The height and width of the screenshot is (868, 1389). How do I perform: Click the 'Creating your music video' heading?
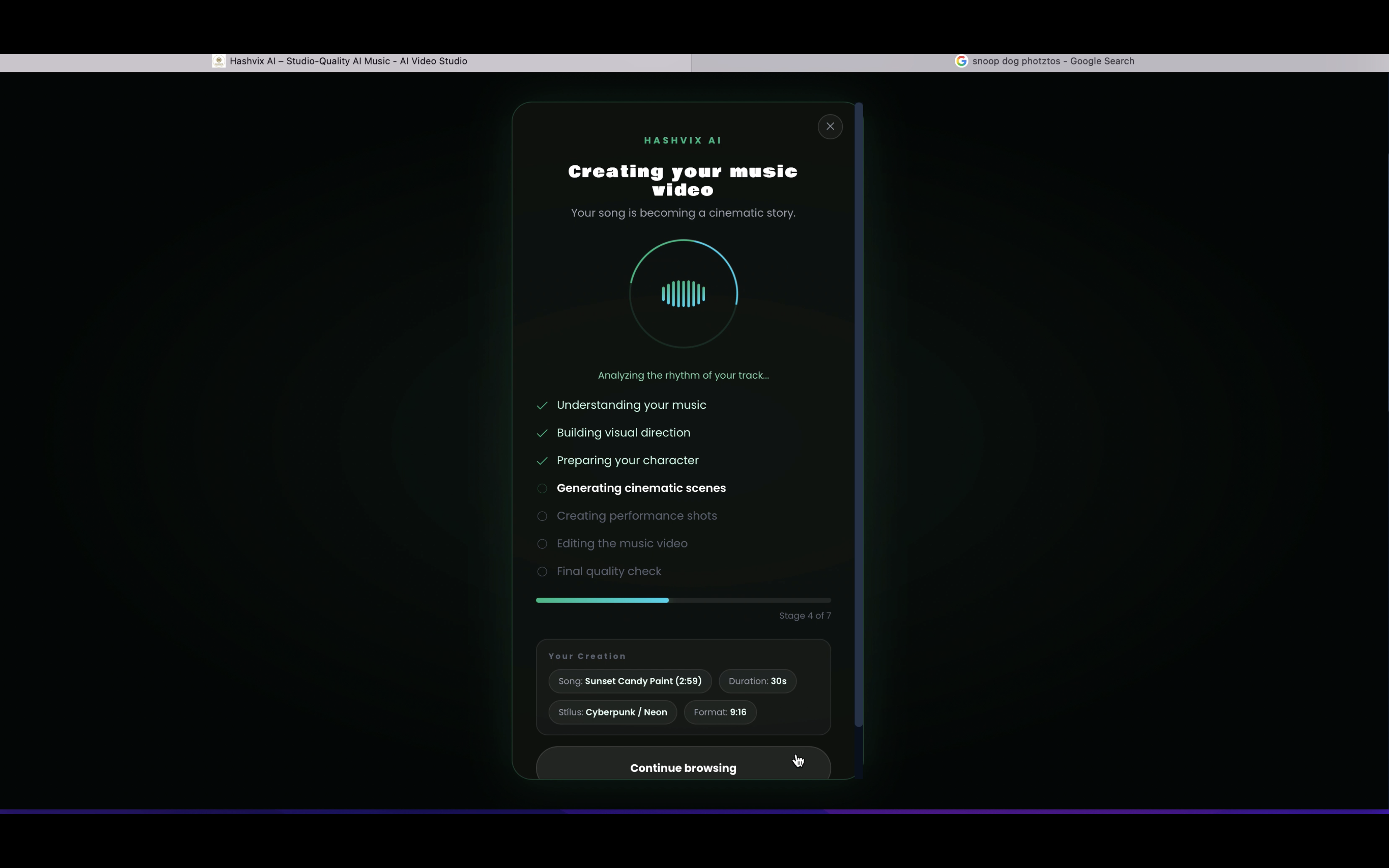tap(683, 180)
